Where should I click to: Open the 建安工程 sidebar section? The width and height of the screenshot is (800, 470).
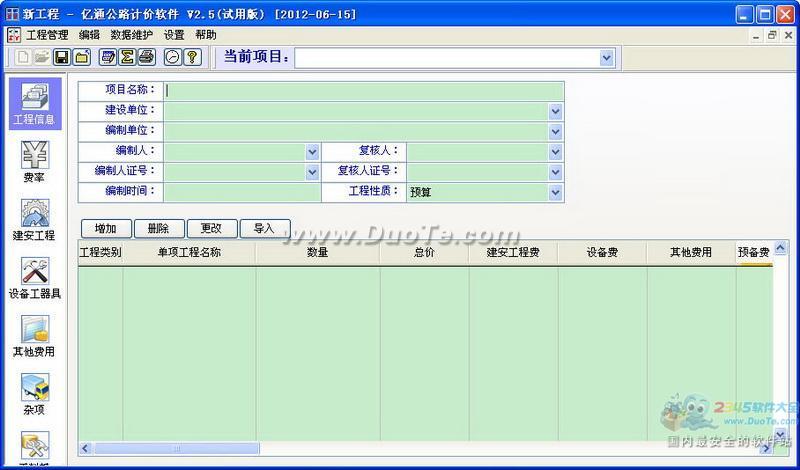(x=35, y=220)
